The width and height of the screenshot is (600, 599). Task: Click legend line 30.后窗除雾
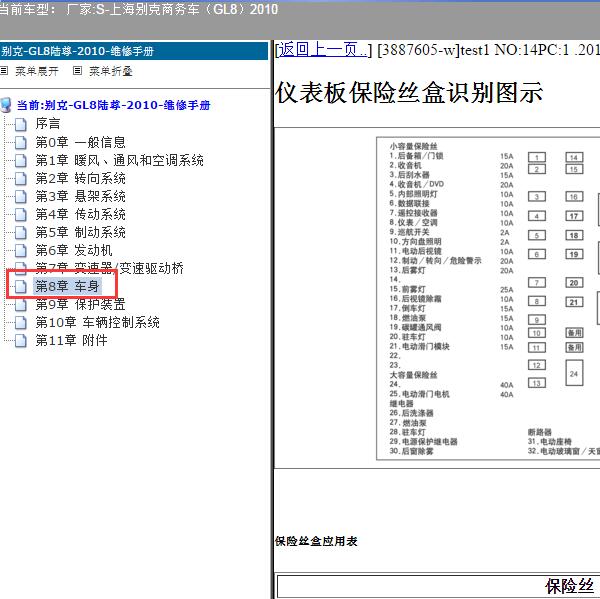pyautogui.click(x=411, y=451)
